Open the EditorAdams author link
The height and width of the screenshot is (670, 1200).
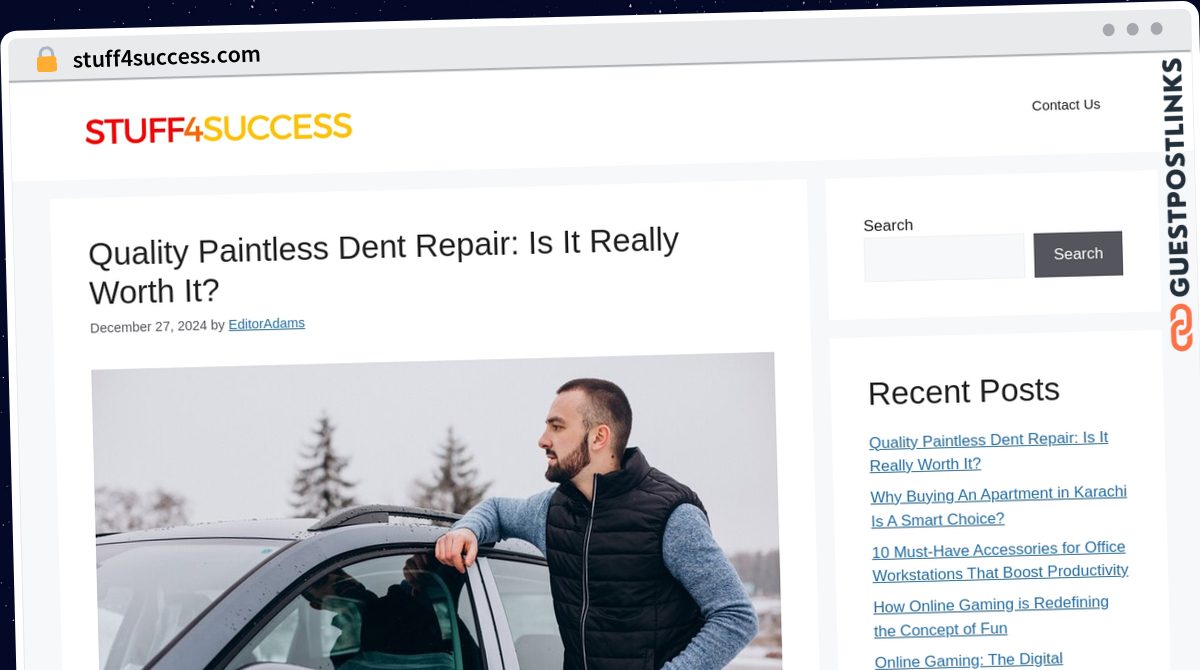coord(267,324)
